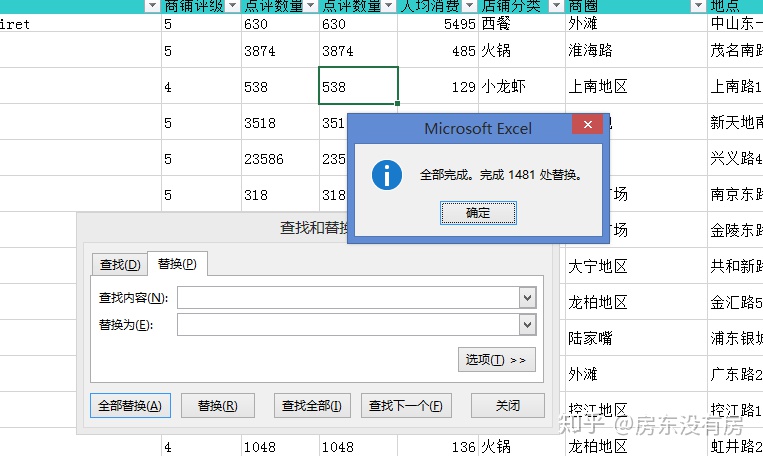The height and width of the screenshot is (456, 763).
Task: Select the 茂名南路 address cell
Action: coord(735,50)
